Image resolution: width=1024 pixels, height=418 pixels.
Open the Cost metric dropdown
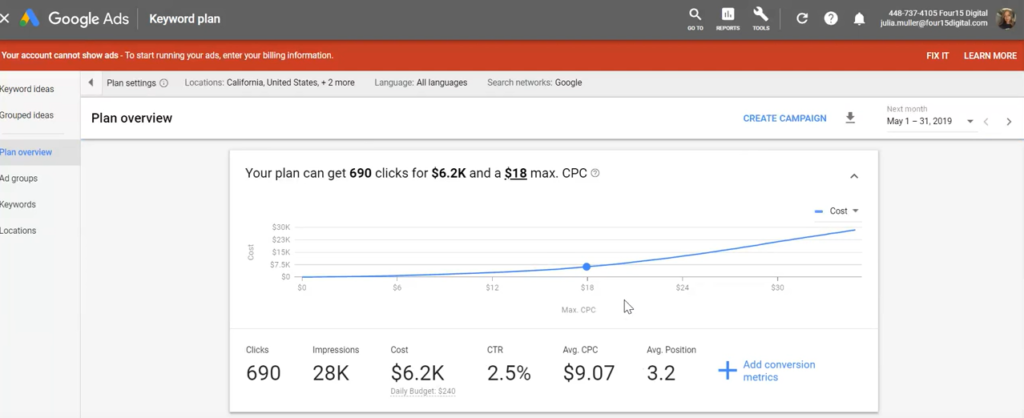(837, 211)
